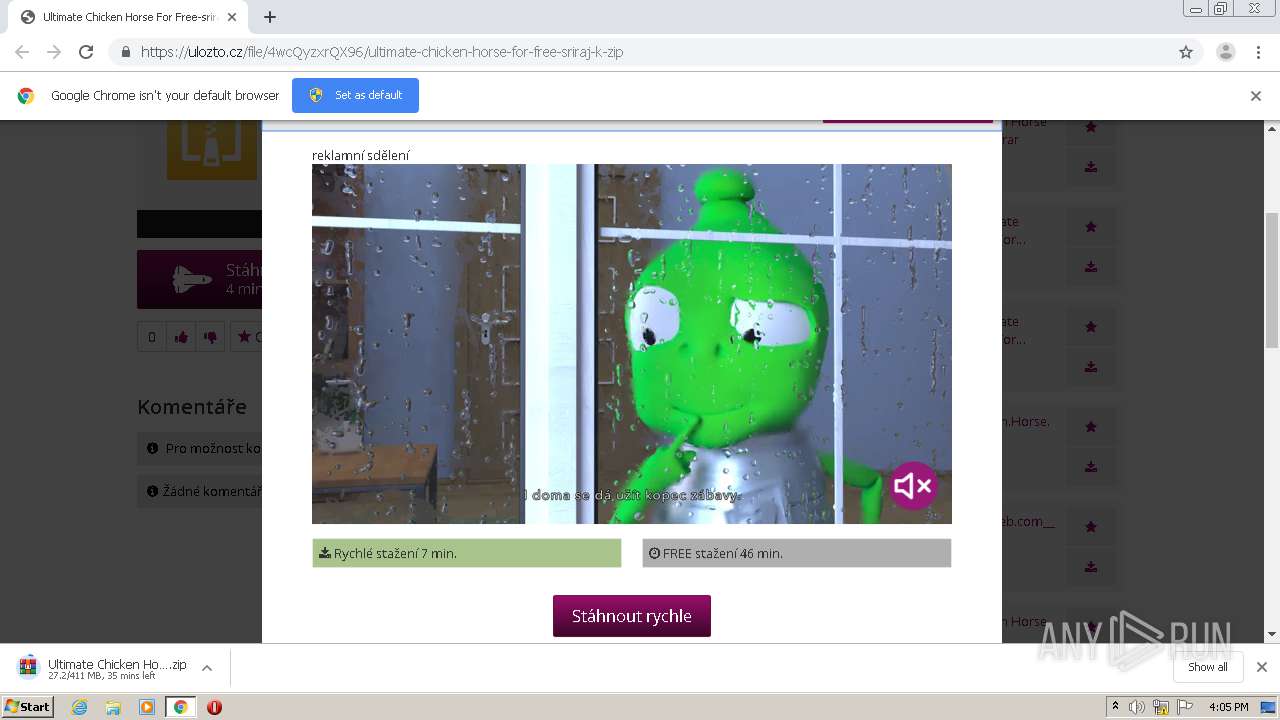The height and width of the screenshot is (720, 1280).
Task: Open the Windows Start menu
Action: [28, 707]
